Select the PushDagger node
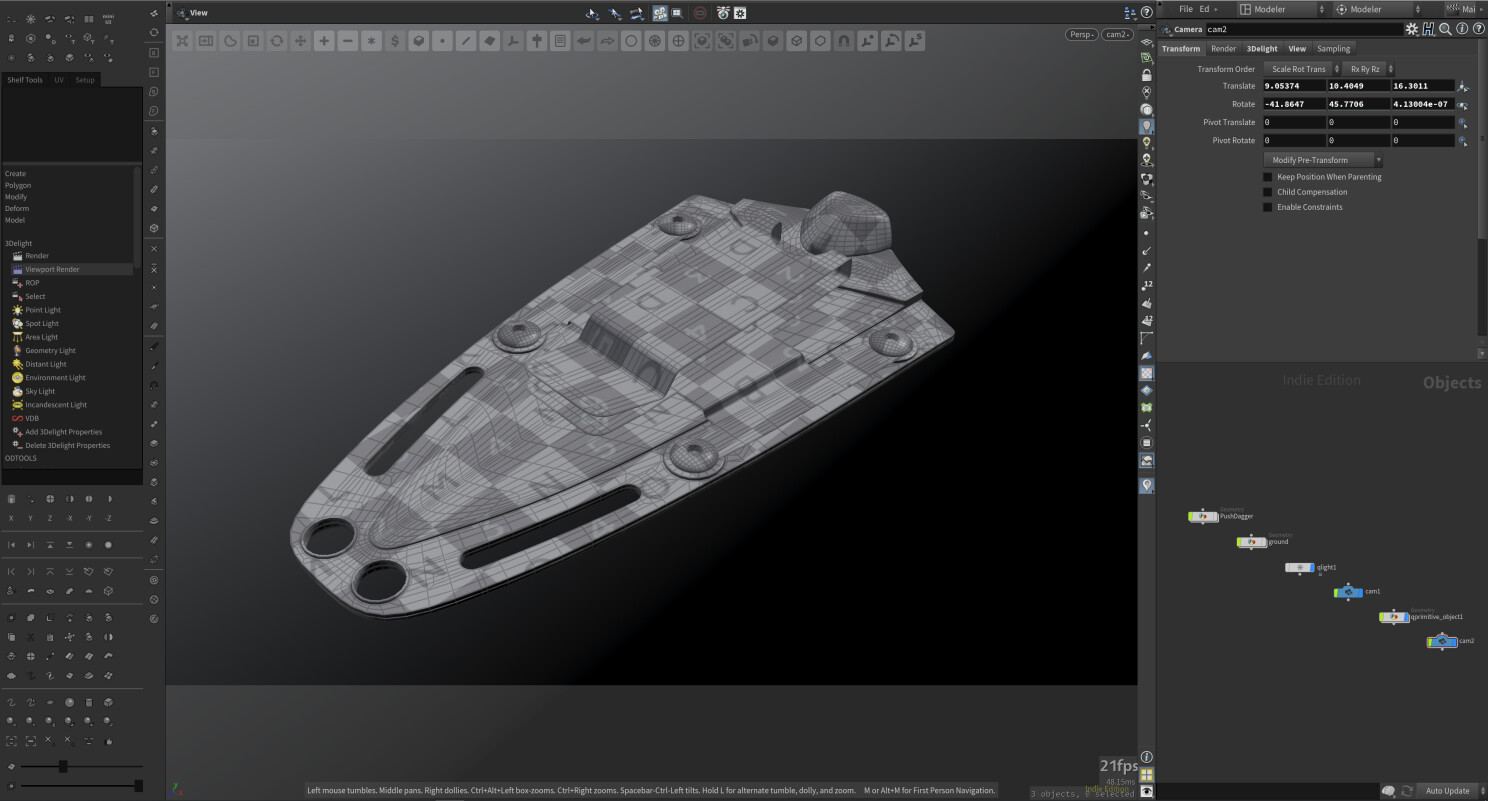The image size is (1488, 801). point(1202,517)
